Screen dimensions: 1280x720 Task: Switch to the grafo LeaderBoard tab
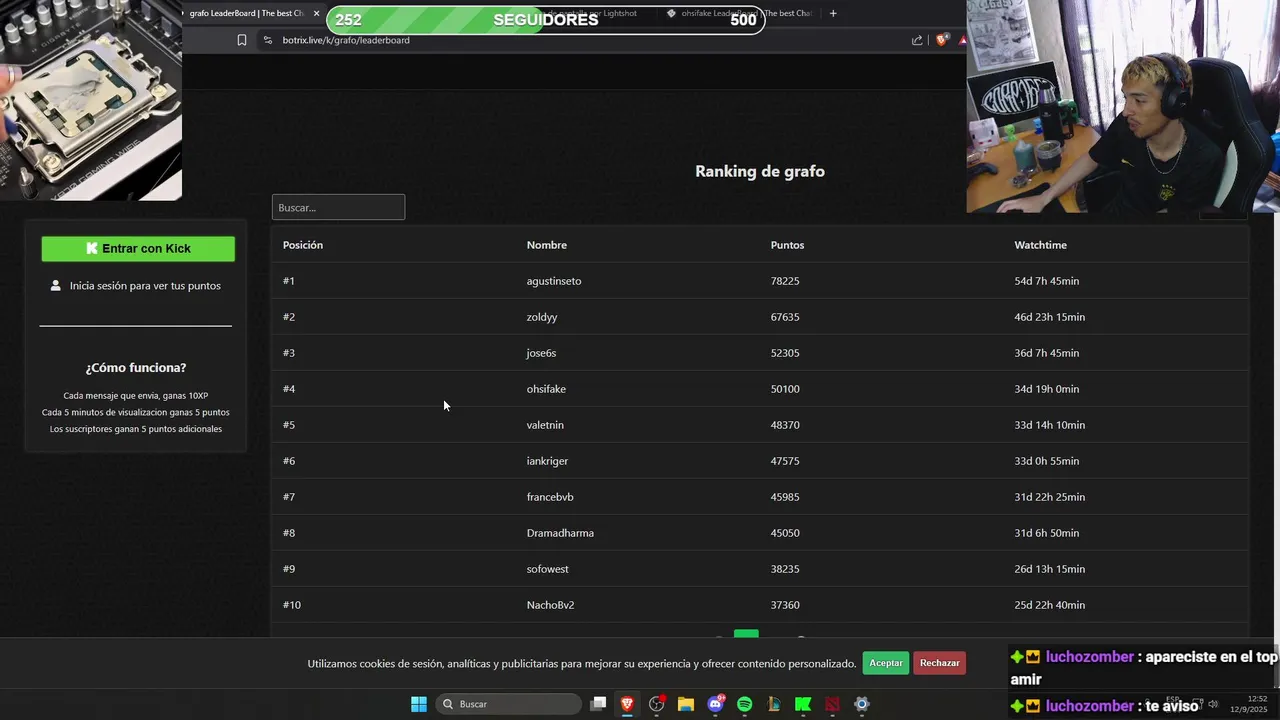coord(245,13)
